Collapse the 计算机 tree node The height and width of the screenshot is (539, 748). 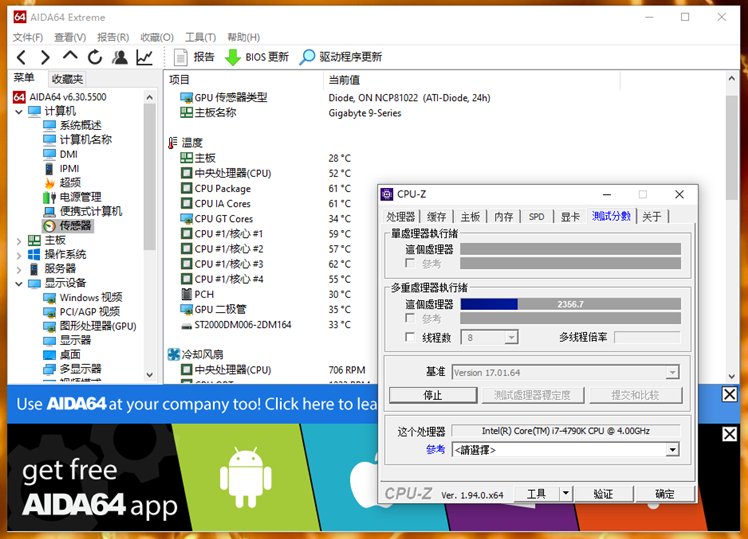pos(19,112)
